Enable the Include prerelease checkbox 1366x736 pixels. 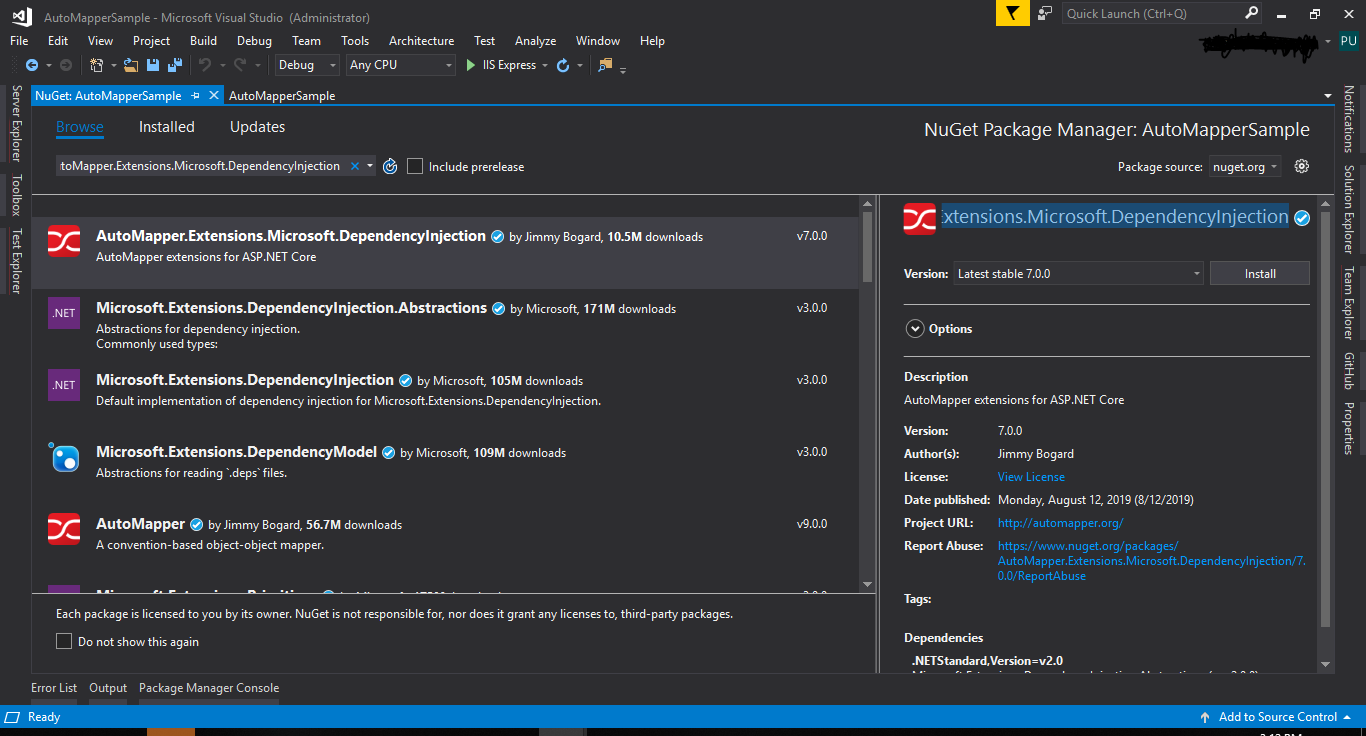tap(415, 166)
